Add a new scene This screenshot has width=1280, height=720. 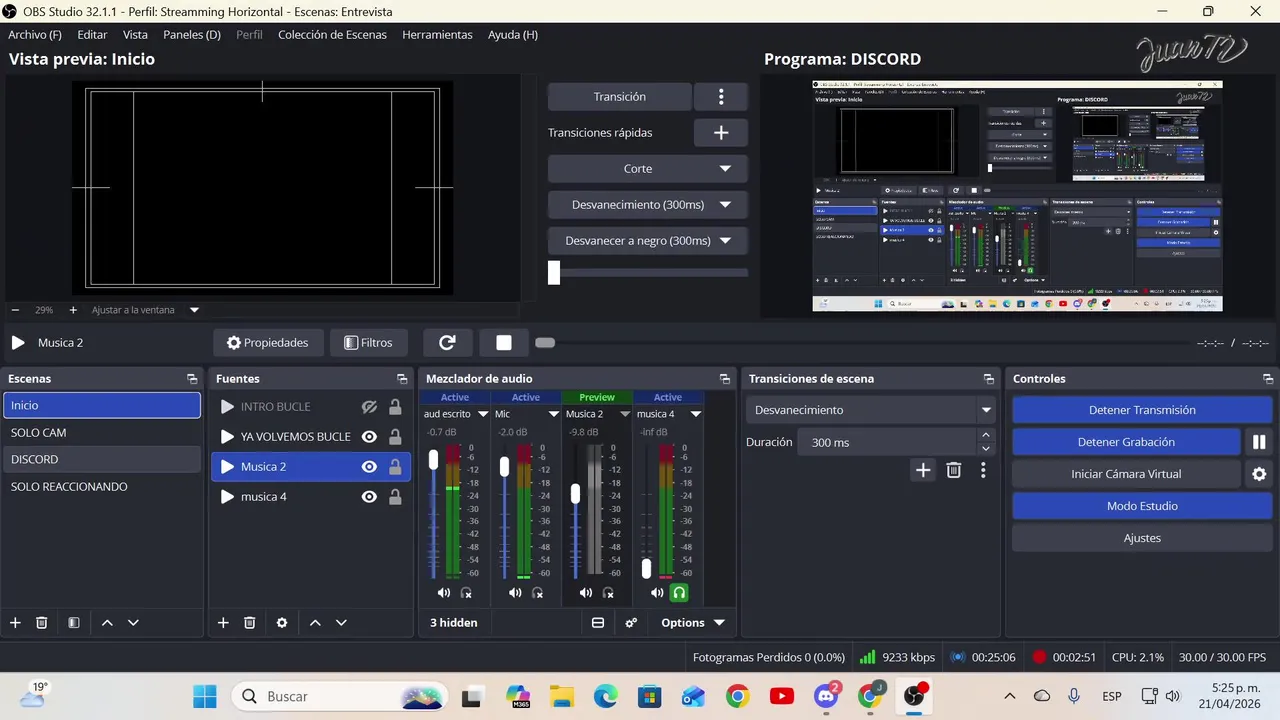click(x=15, y=623)
